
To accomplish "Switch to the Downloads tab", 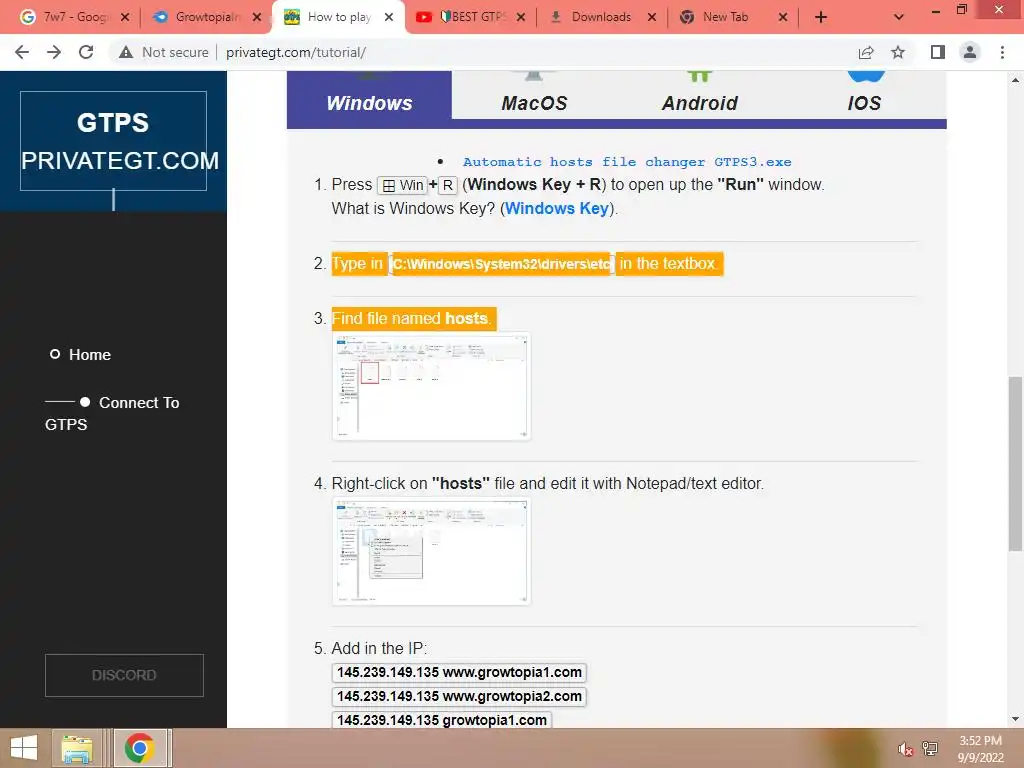I will (601, 17).
